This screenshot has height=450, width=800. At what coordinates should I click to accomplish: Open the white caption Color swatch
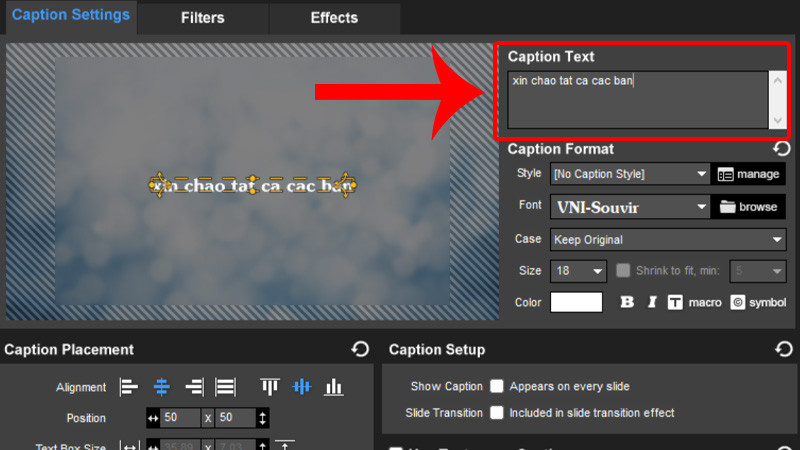point(576,302)
